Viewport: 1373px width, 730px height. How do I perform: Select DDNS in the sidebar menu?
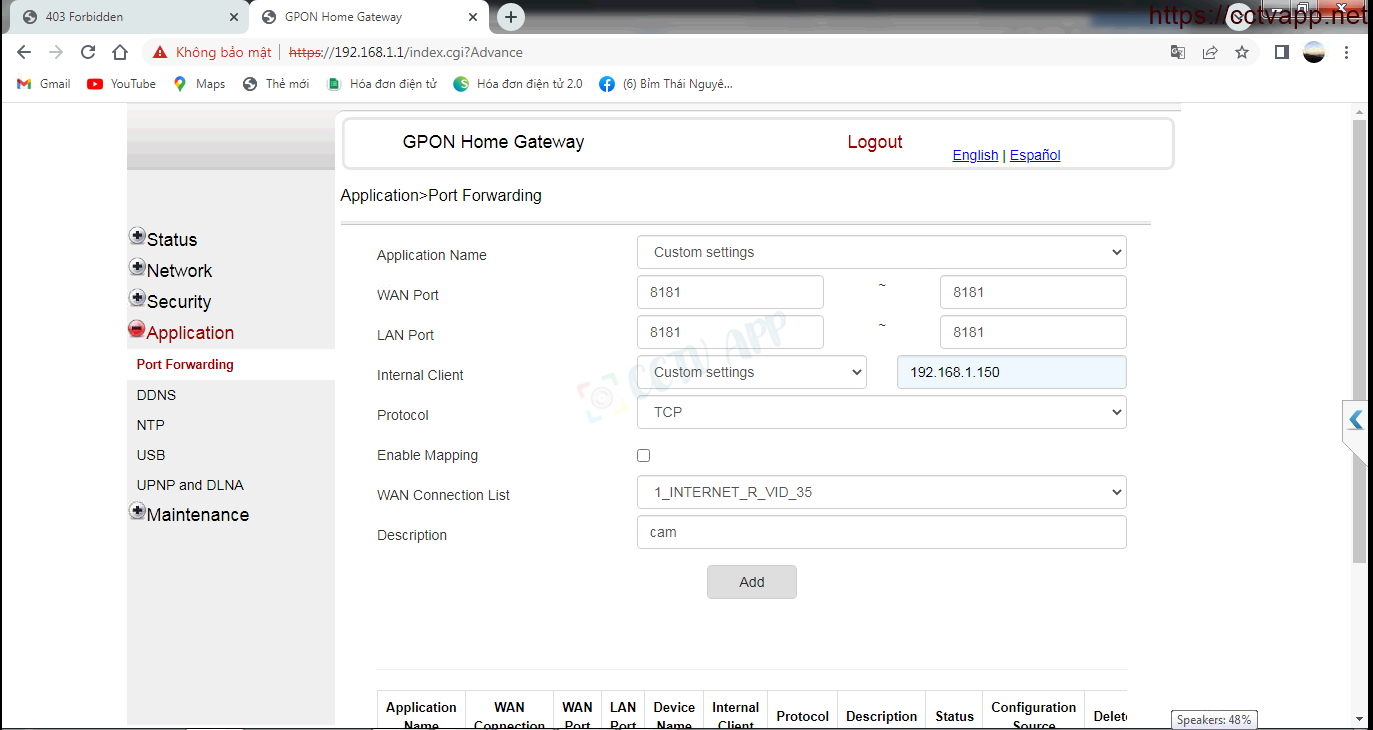tap(156, 395)
